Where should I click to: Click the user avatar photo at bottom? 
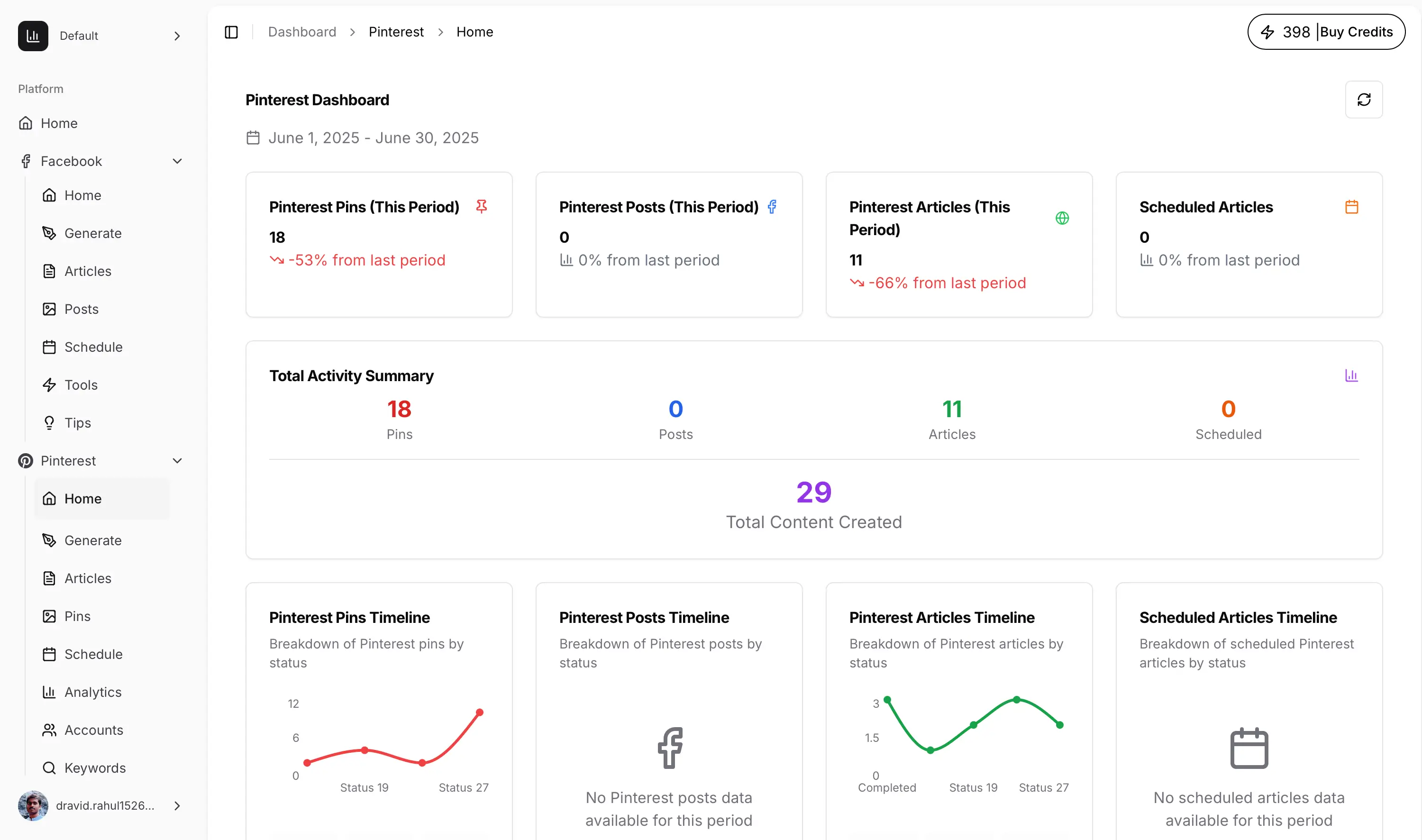[x=33, y=805]
